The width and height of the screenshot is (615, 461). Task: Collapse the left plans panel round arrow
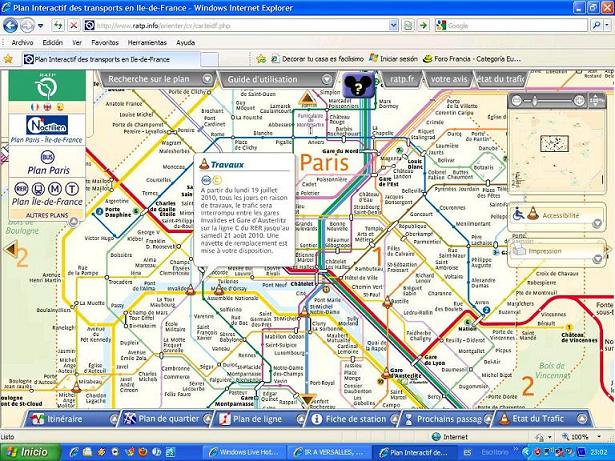pos(73,222)
